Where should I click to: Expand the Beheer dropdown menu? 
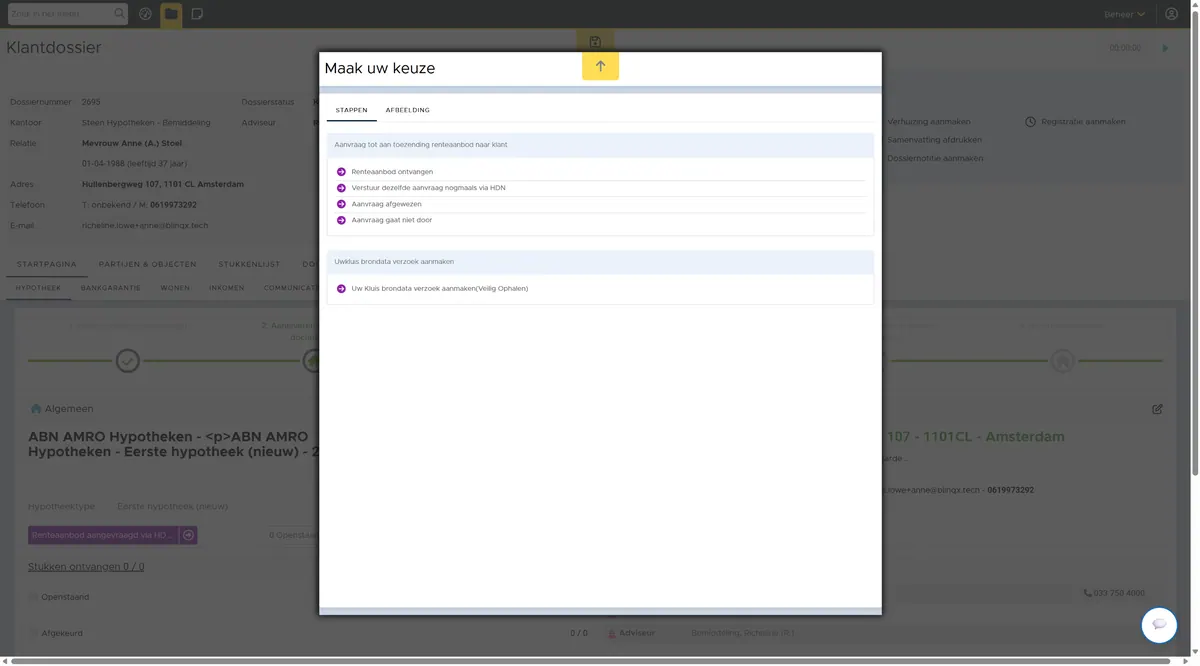[1124, 14]
